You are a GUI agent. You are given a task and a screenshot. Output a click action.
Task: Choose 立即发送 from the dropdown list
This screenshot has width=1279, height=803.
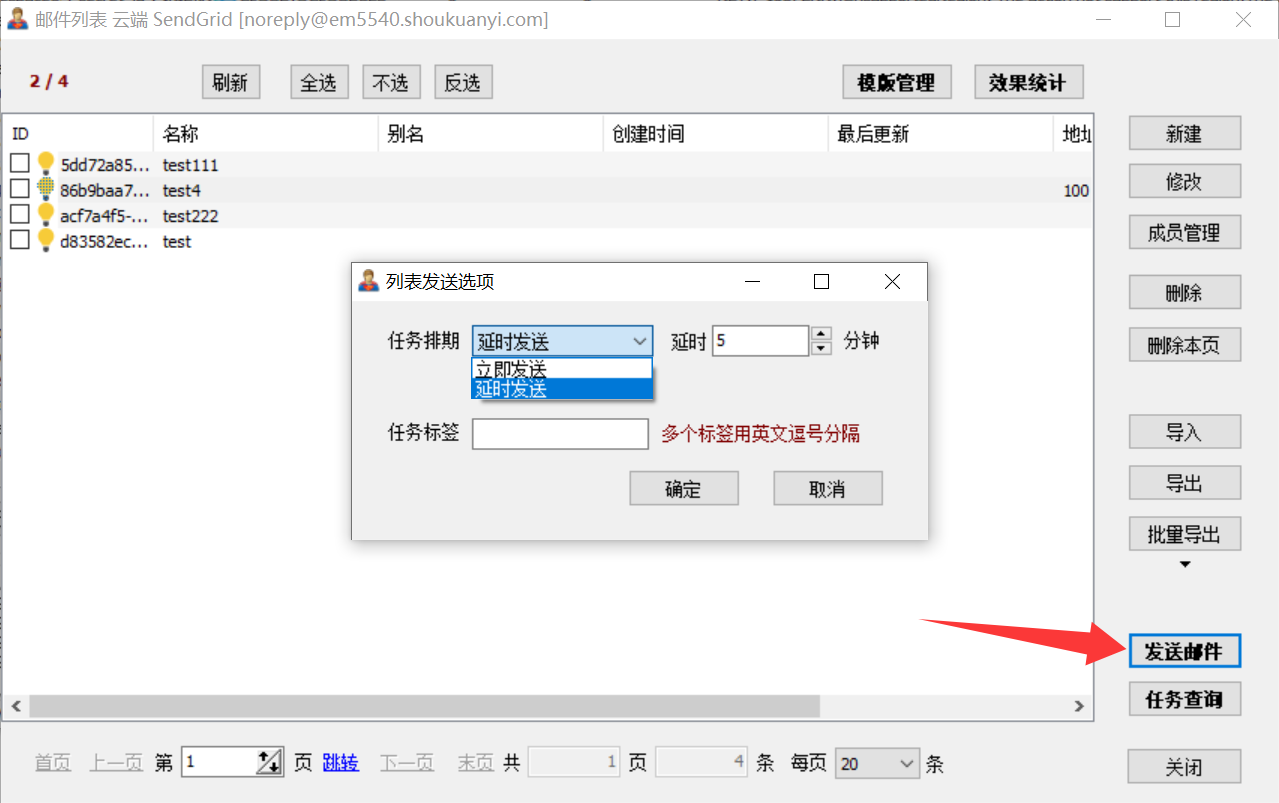(x=561, y=369)
